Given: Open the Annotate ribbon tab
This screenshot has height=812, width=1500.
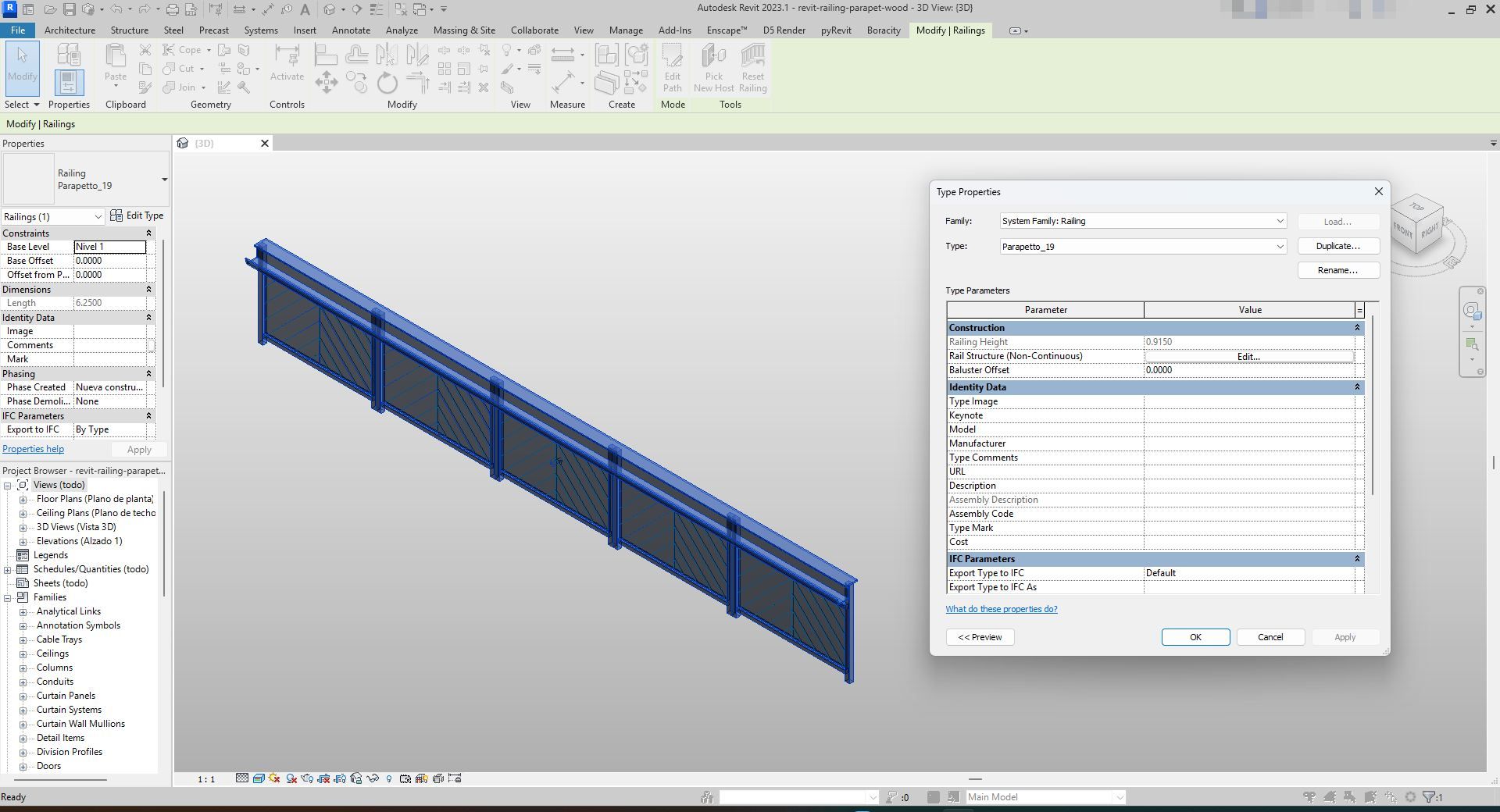Looking at the screenshot, I should (x=351, y=30).
